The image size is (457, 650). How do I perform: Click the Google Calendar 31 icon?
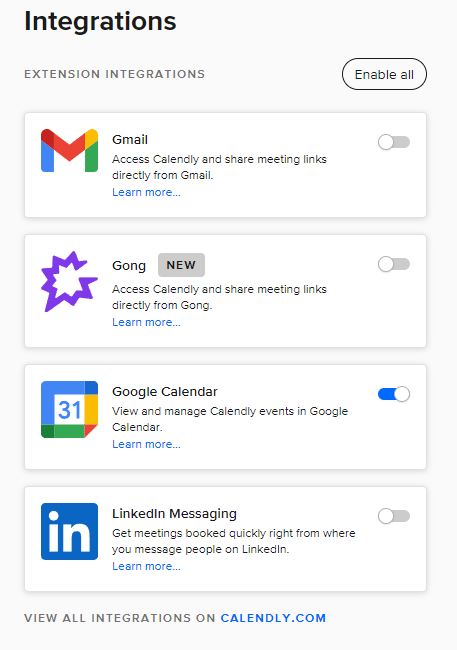[x=69, y=410]
